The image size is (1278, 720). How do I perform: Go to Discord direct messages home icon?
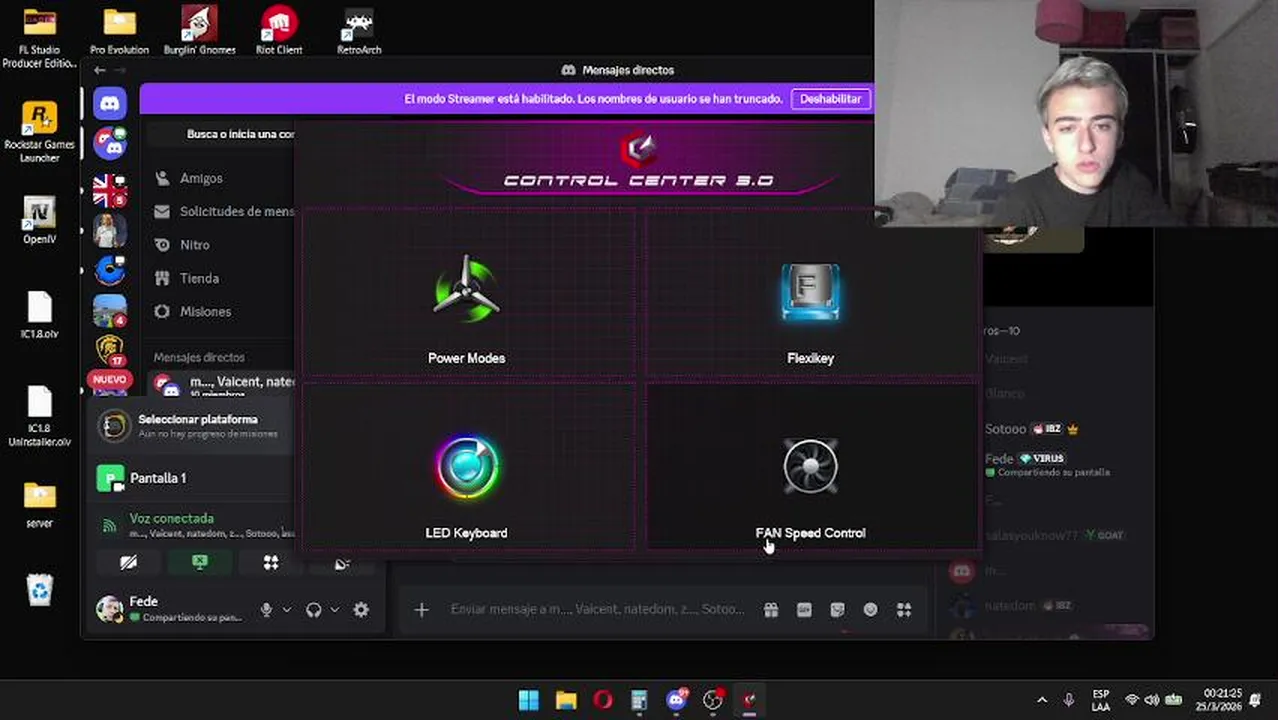pos(110,102)
